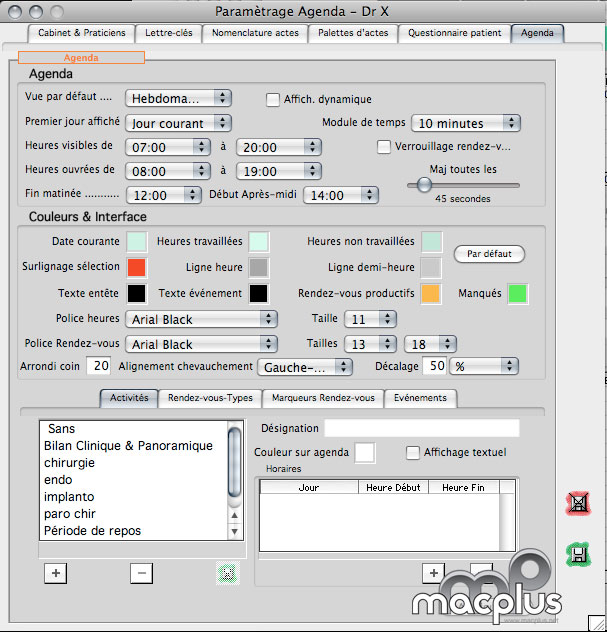Change Texte événement black swatch
This screenshot has height=632, width=607.
tap(258, 293)
